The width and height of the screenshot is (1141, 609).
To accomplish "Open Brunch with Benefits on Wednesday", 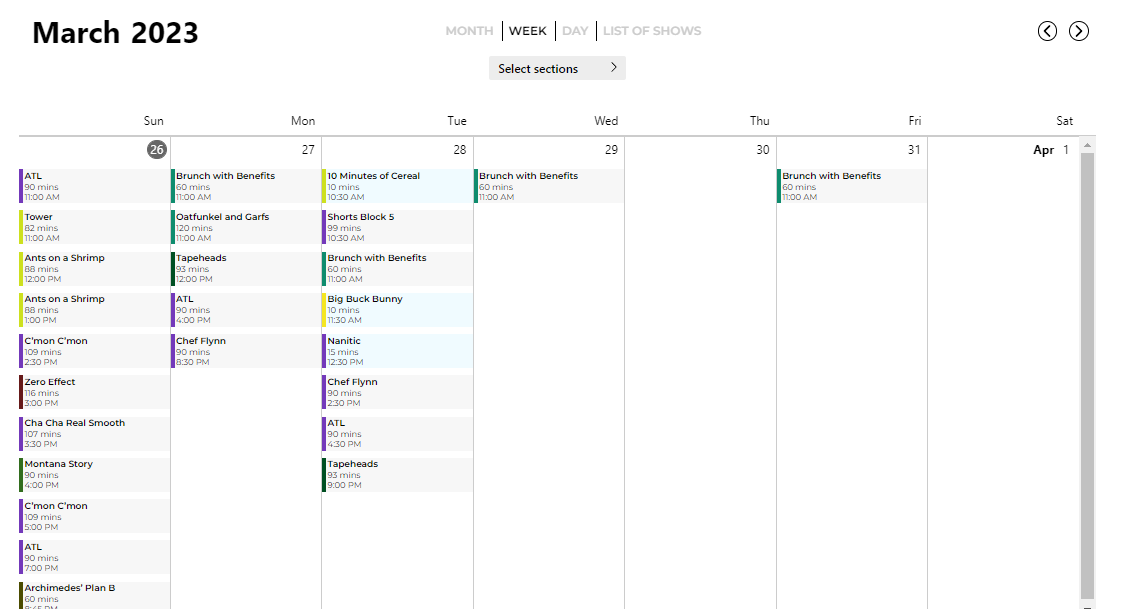I will [x=549, y=186].
